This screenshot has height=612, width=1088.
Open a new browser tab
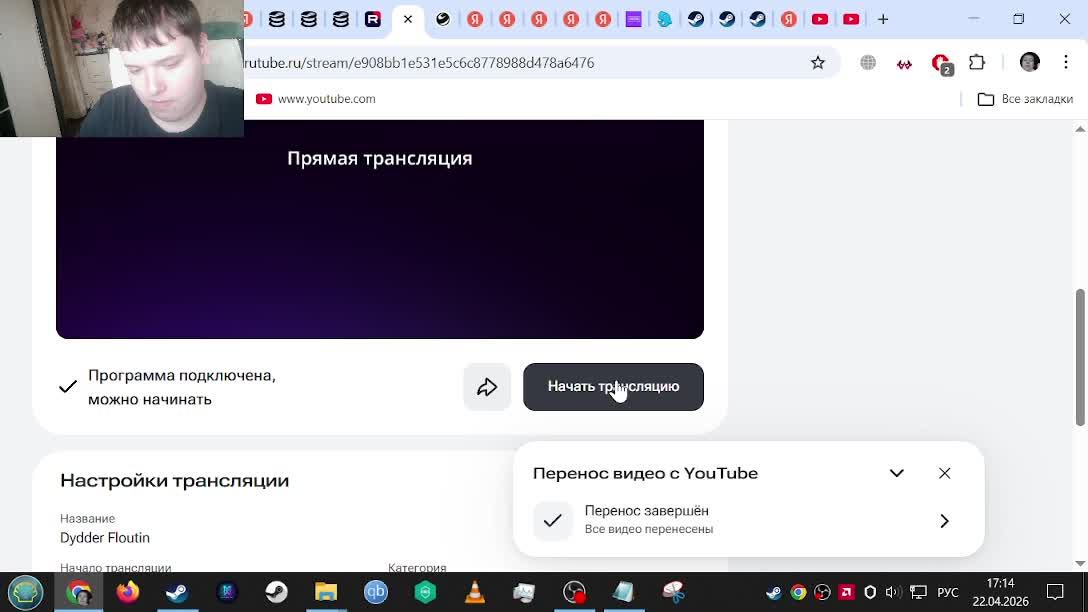click(883, 19)
